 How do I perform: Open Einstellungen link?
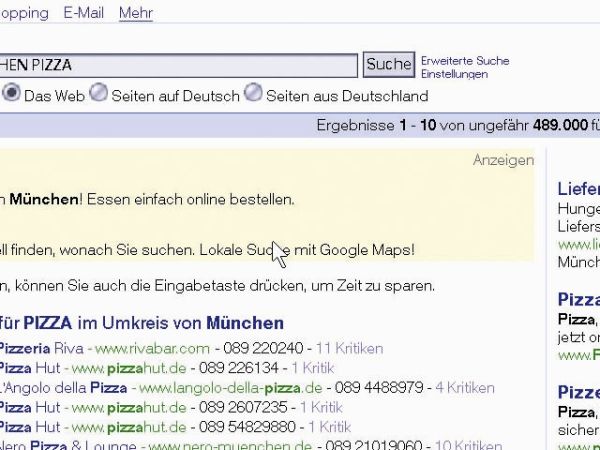click(x=454, y=74)
